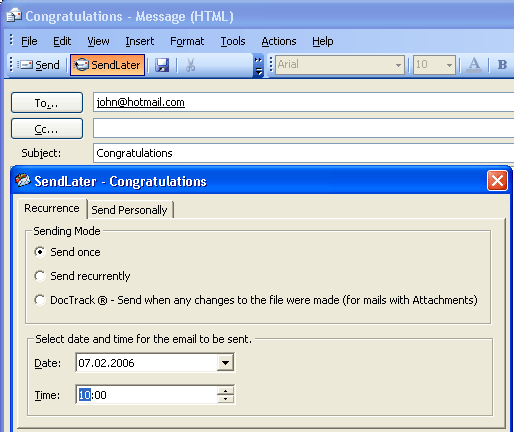
Task: Increase the time with up spinner arrow
Action: click(x=226, y=391)
